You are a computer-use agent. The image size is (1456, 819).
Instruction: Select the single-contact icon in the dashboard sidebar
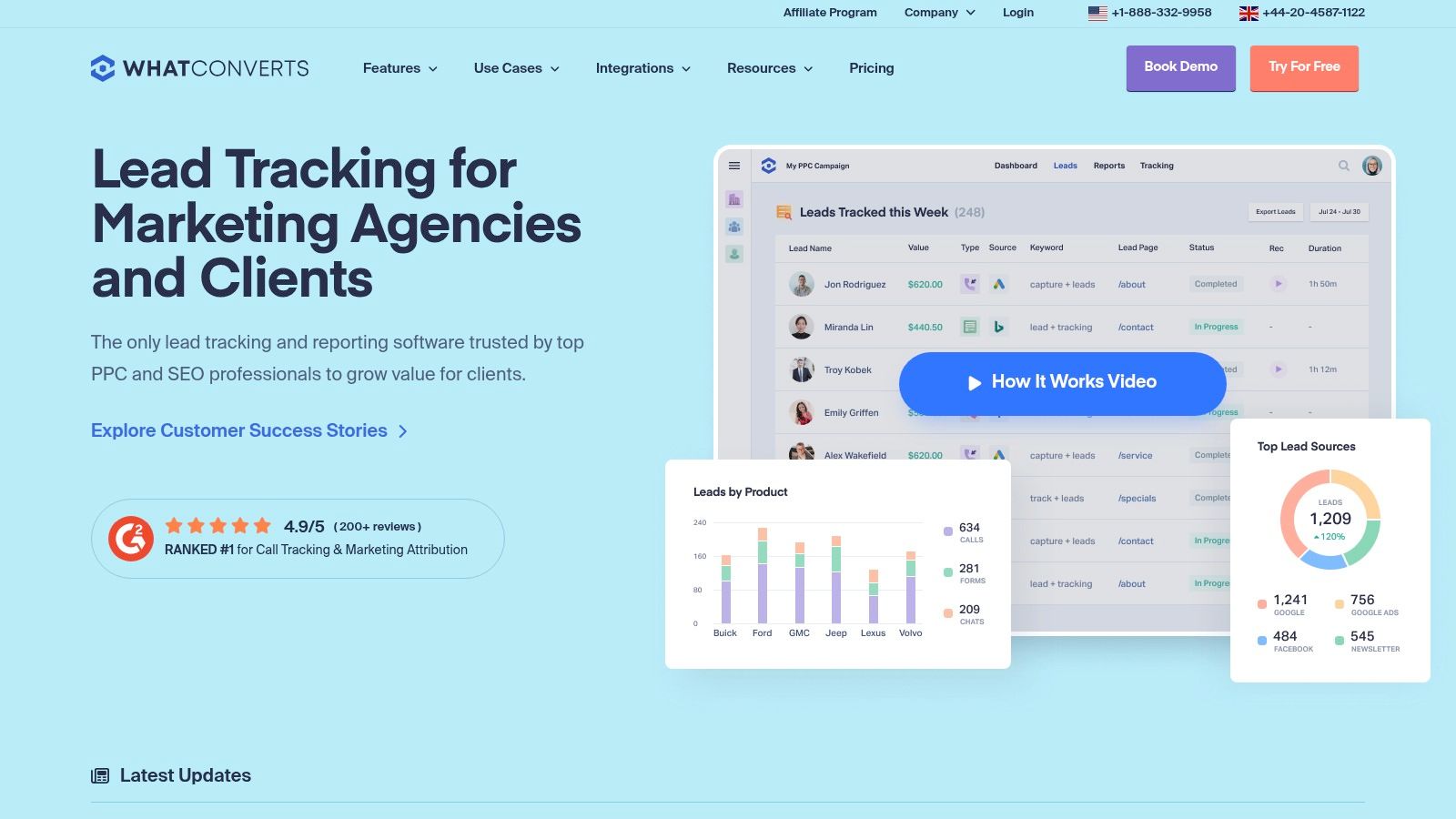(x=734, y=254)
